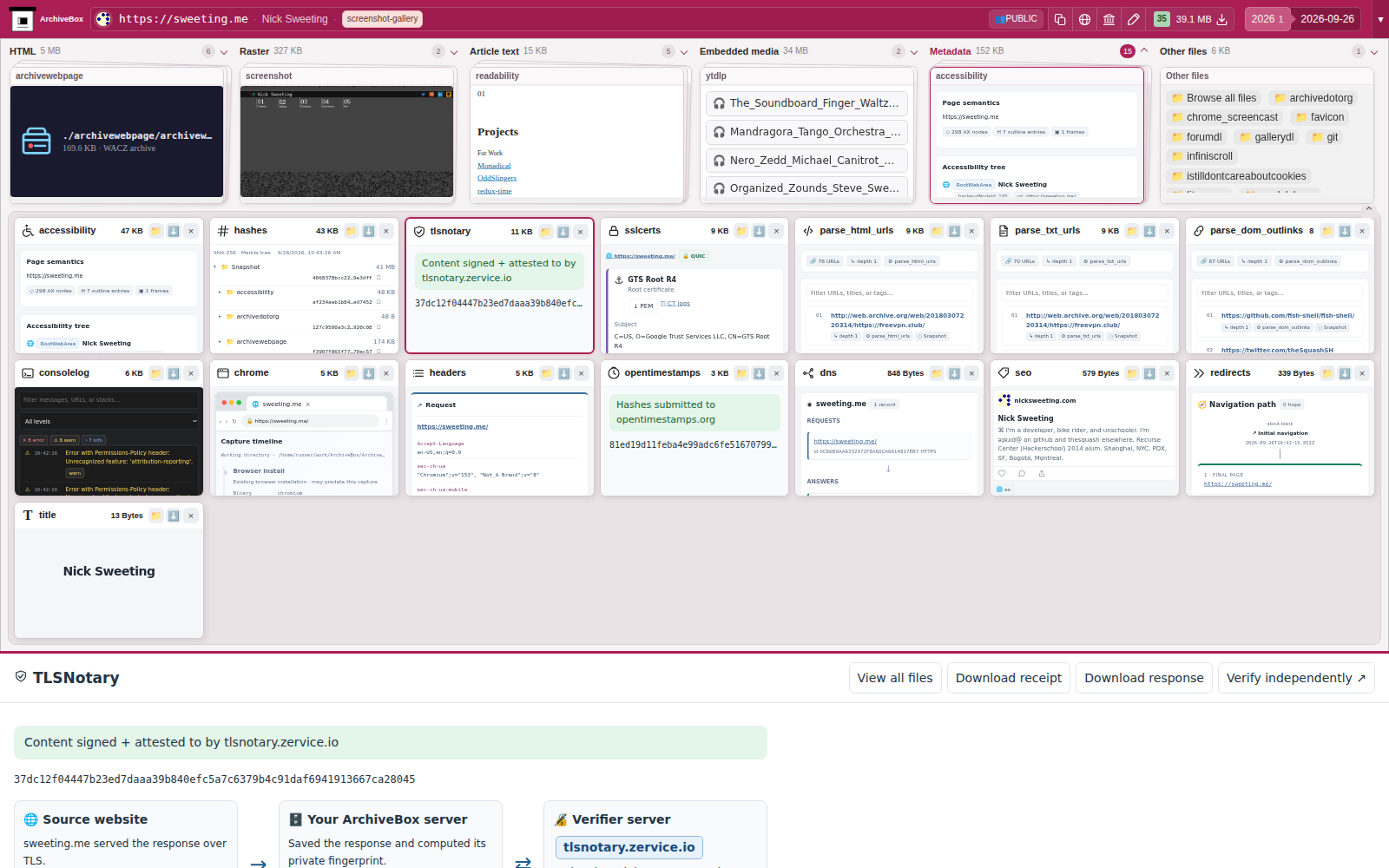This screenshot has width=1389, height=868.
Task: Select the Metadata section heading
Action: pyautogui.click(x=950, y=51)
